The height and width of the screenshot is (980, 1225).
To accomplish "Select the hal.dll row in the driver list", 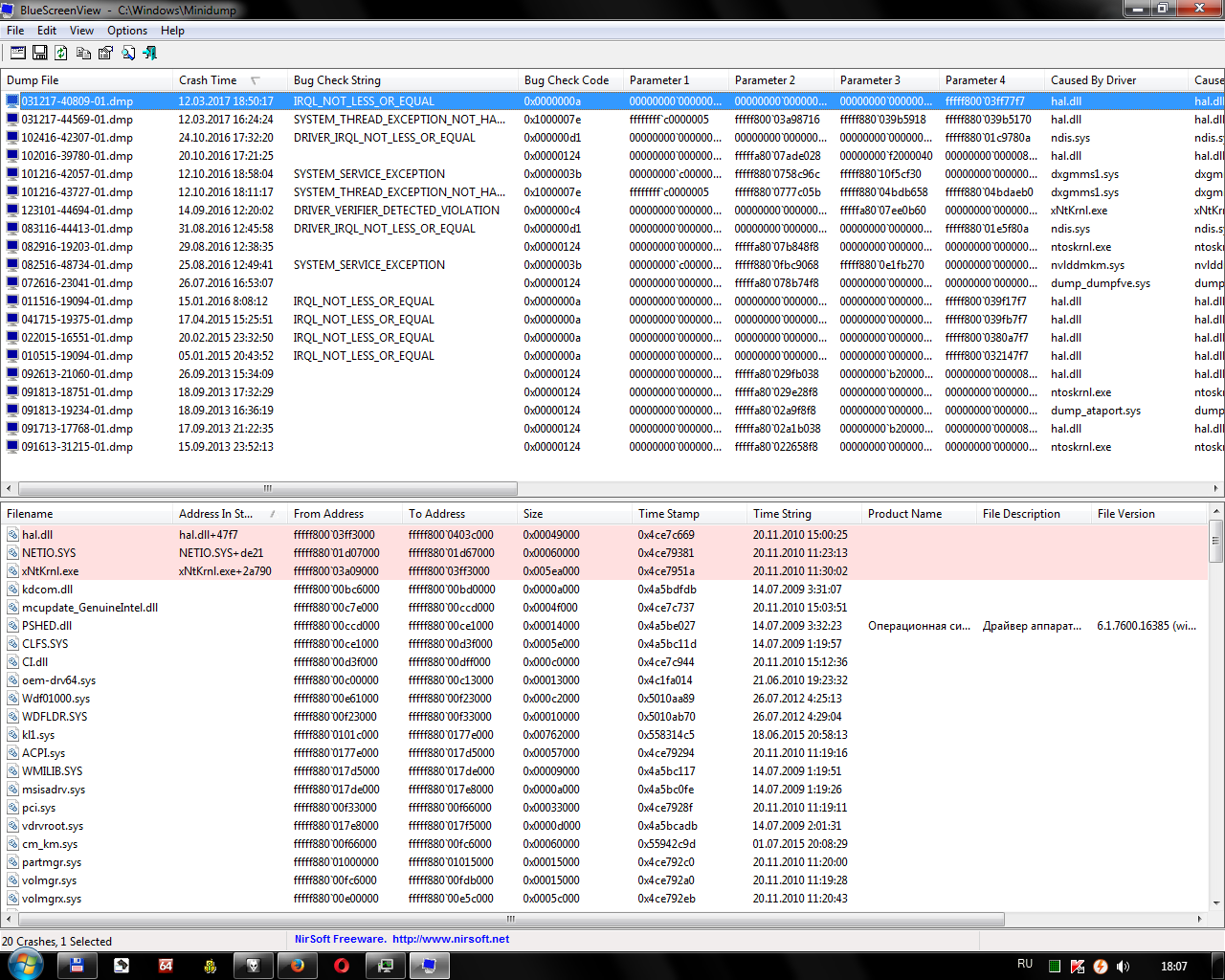I will click(604, 534).
